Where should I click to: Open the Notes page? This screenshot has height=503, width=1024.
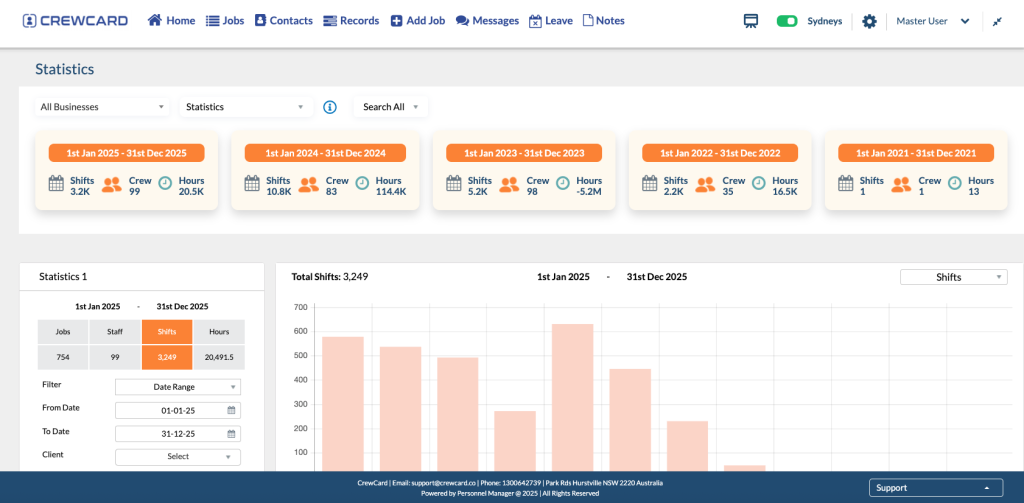(603, 21)
